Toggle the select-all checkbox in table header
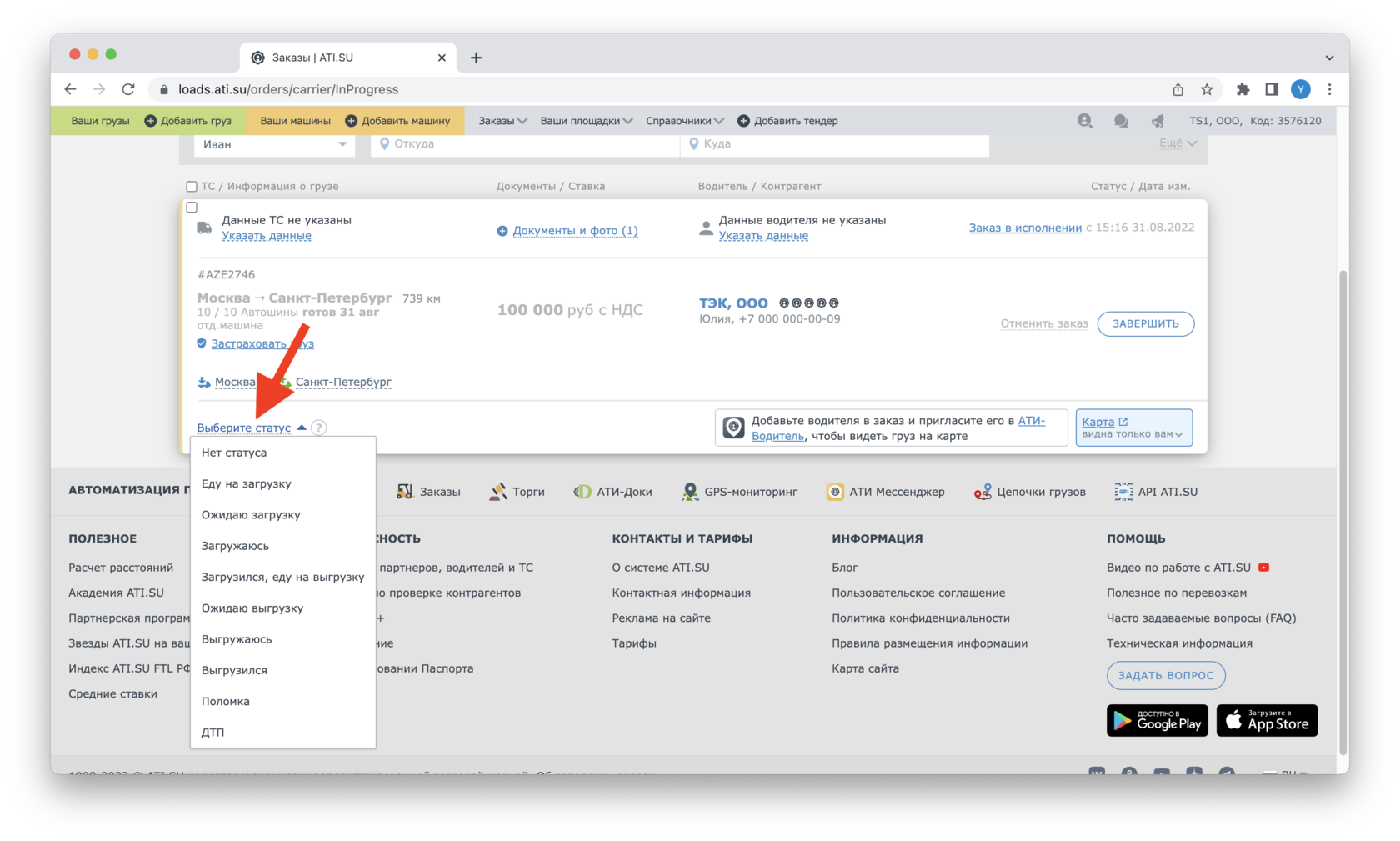The width and height of the screenshot is (1400, 841). pos(192,186)
